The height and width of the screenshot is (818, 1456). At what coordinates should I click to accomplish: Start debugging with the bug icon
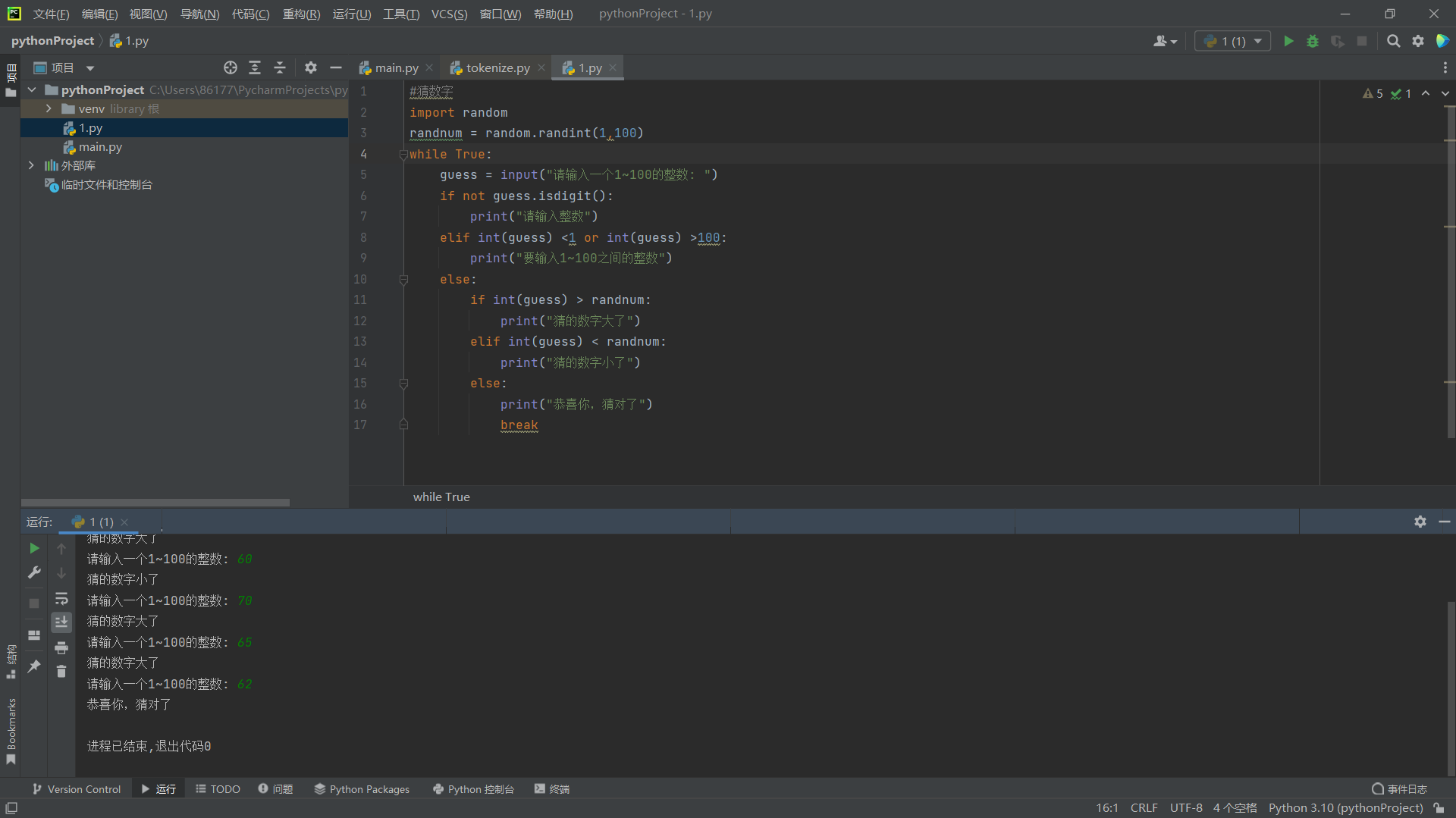[x=1313, y=41]
